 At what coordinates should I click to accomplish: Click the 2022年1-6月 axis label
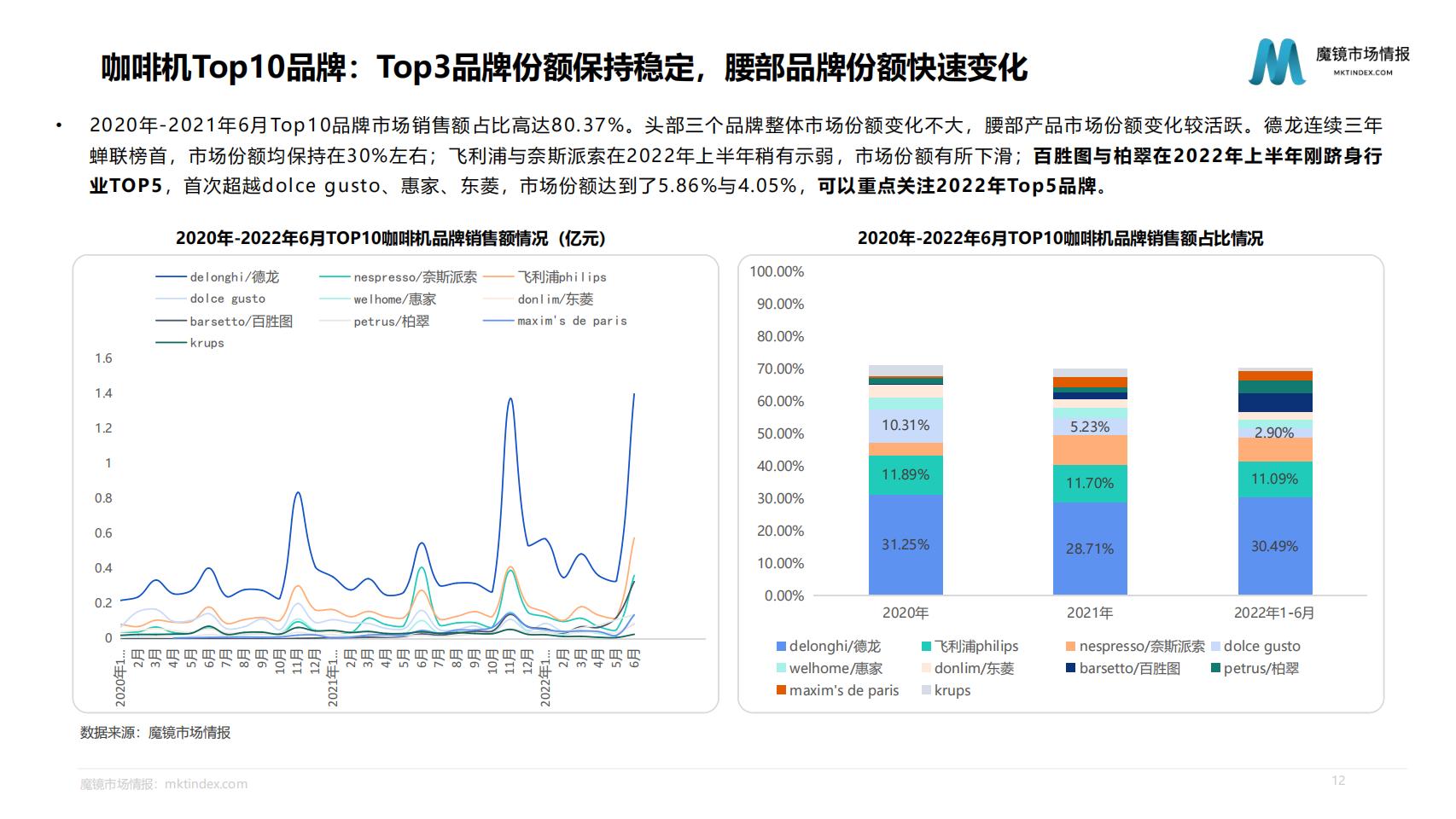(x=1275, y=613)
